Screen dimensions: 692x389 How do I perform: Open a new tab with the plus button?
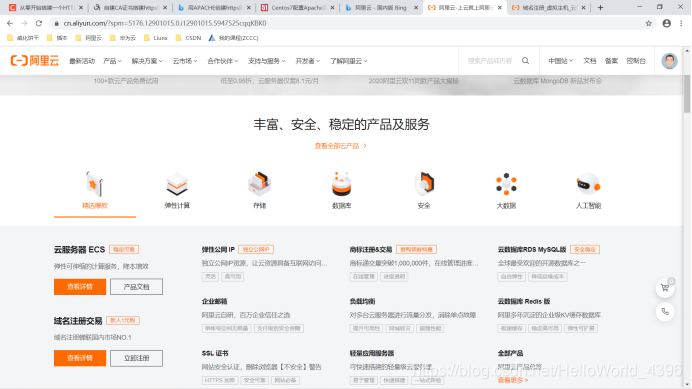pyautogui.click(x=600, y=8)
